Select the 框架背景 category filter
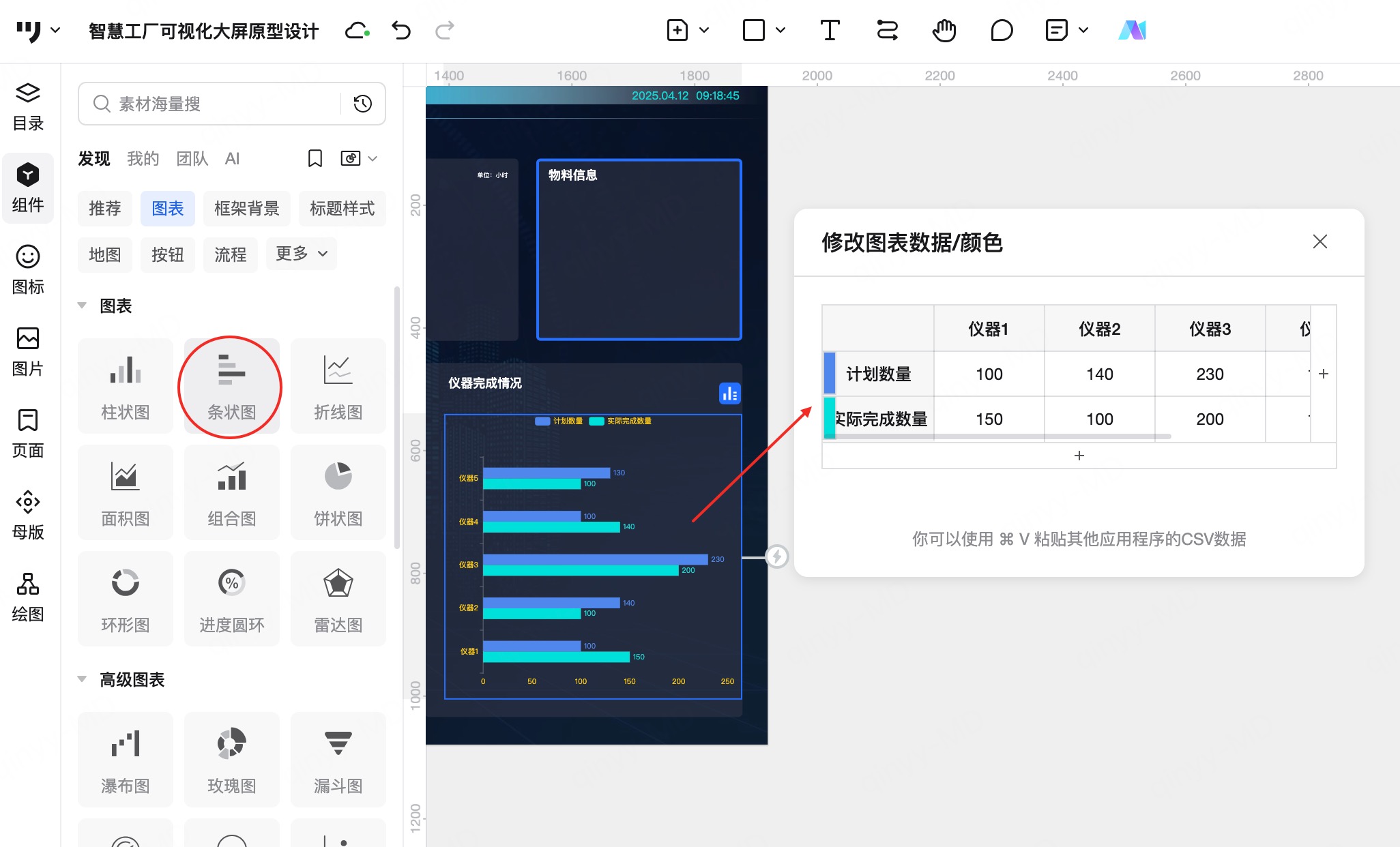Image resolution: width=1400 pixels, height=847 pixels. tap(246, 209)
